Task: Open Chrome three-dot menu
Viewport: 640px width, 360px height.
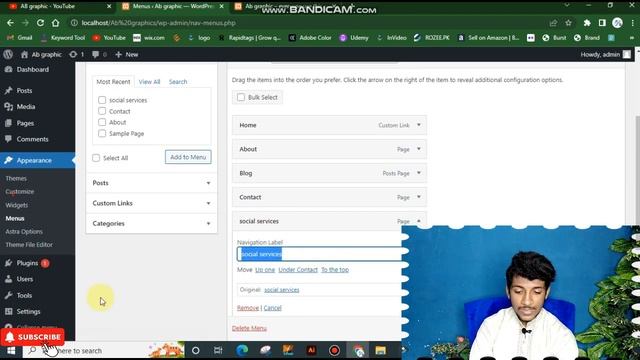Action: (x=632, y=23)
